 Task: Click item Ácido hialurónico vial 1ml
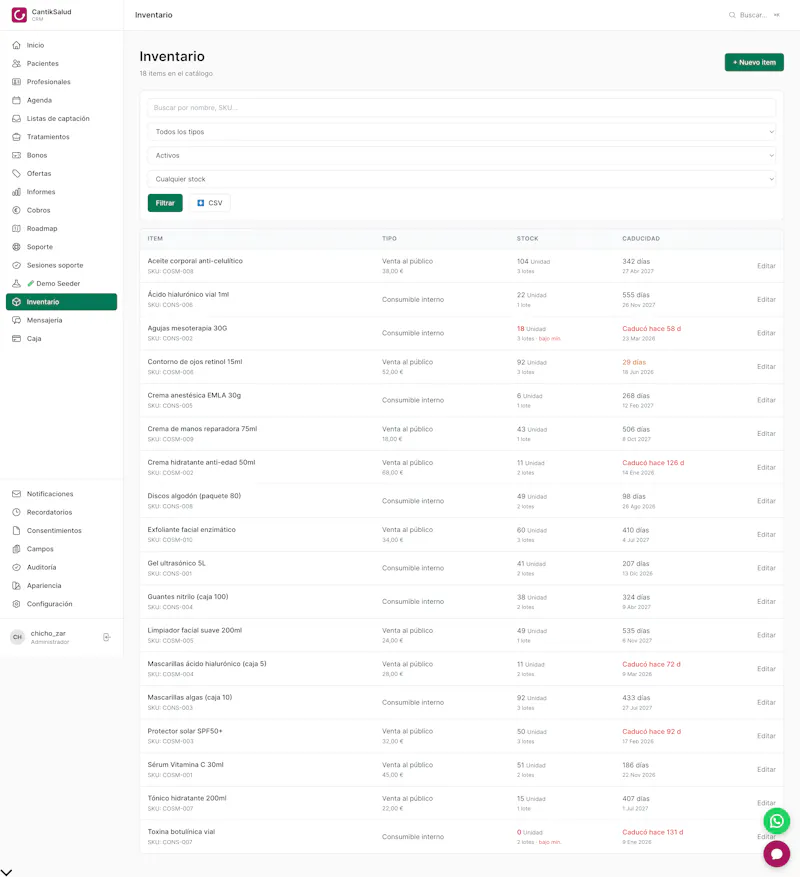coord(188,294)
